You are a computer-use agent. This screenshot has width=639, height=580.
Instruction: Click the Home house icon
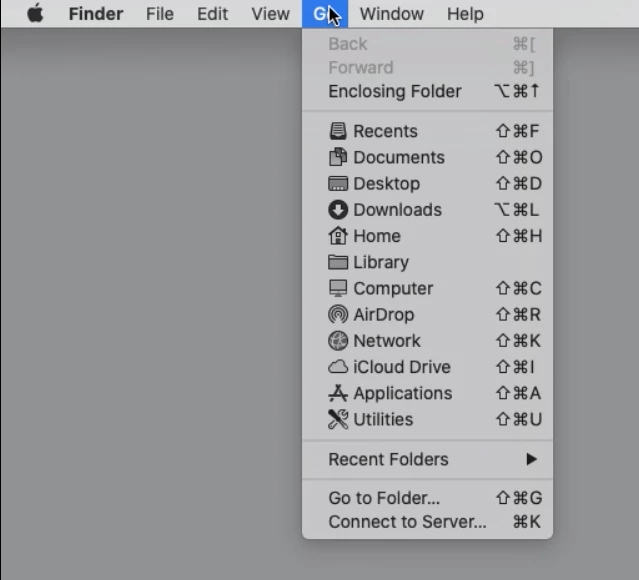tap(338, 236)
